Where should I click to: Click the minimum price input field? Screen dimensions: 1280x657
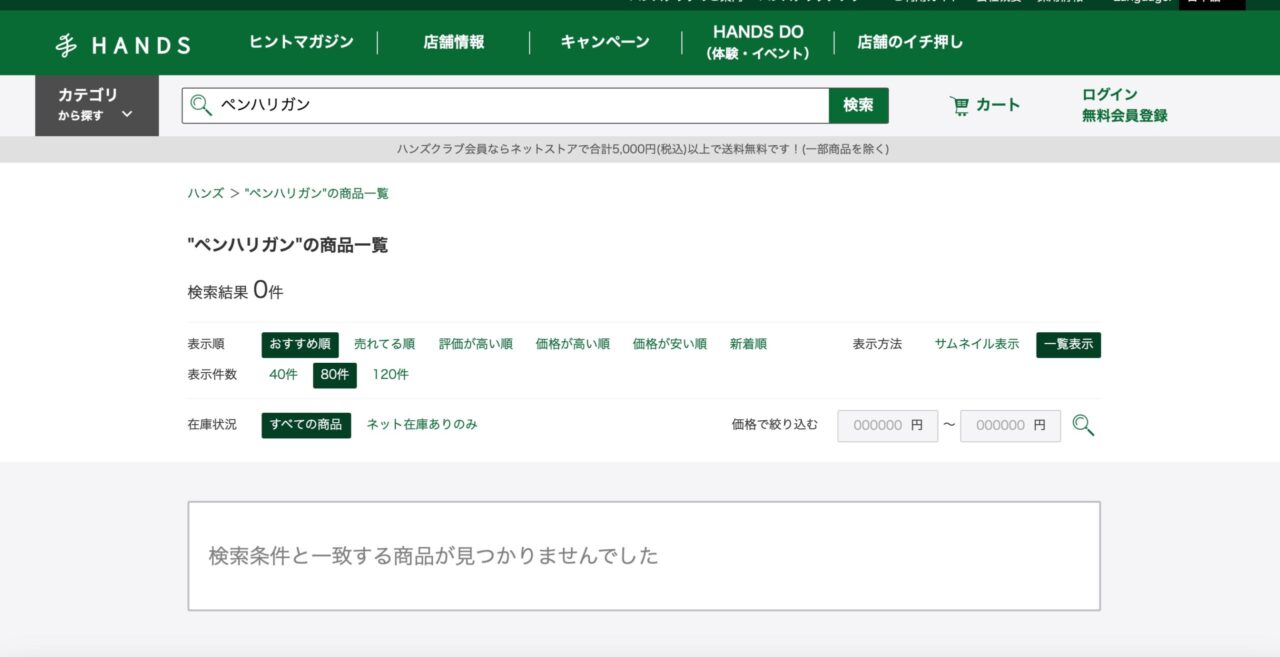tap(888, 425)
